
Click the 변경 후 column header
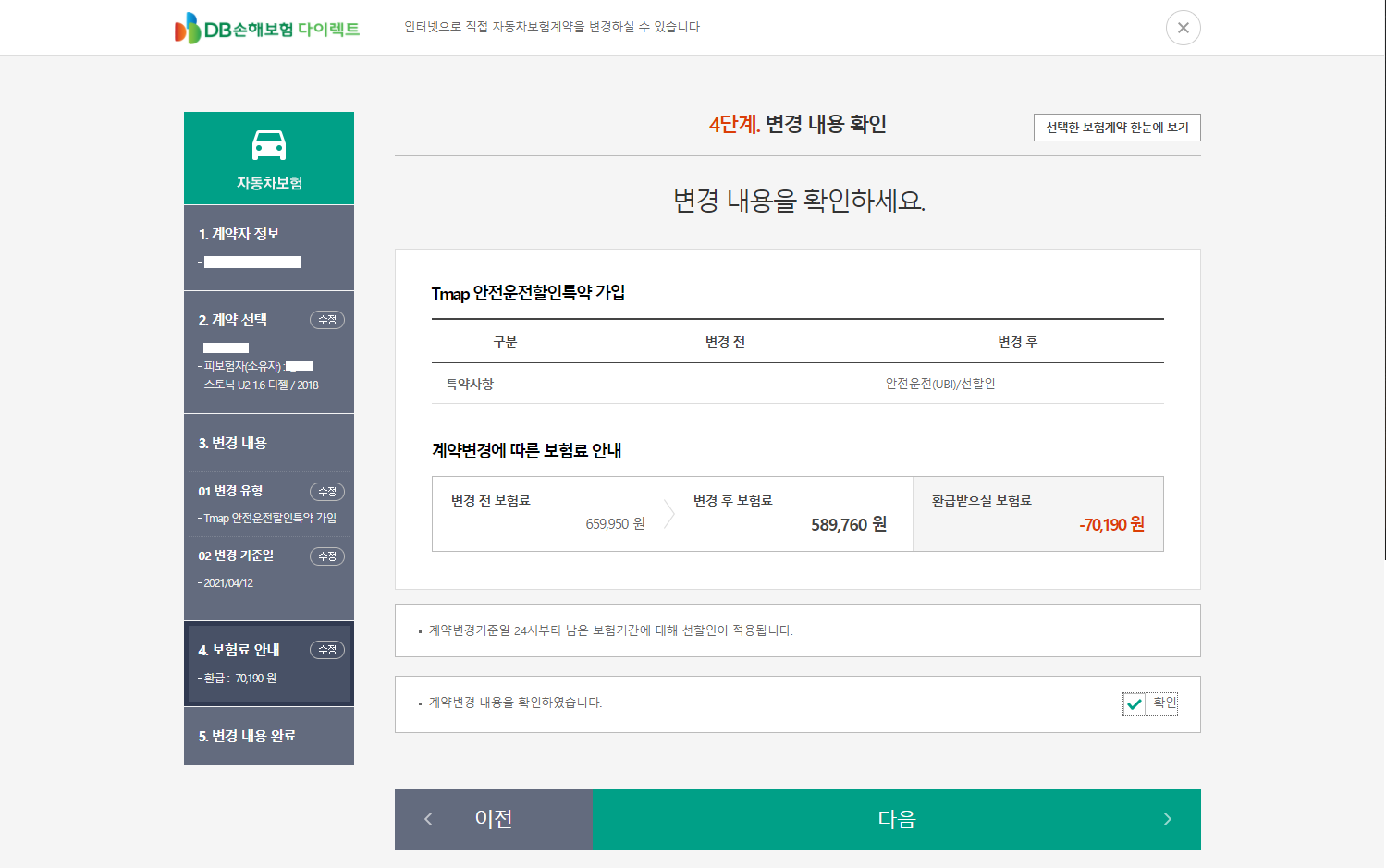coord(1018,342)
